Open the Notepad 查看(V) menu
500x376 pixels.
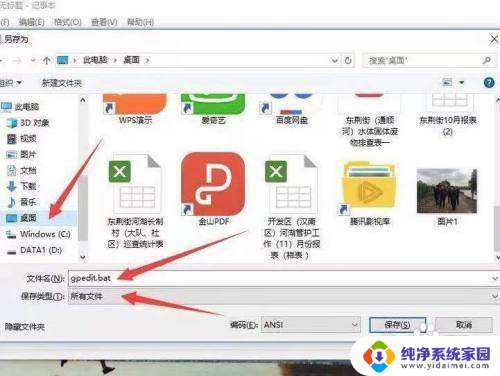pos(104,22)
